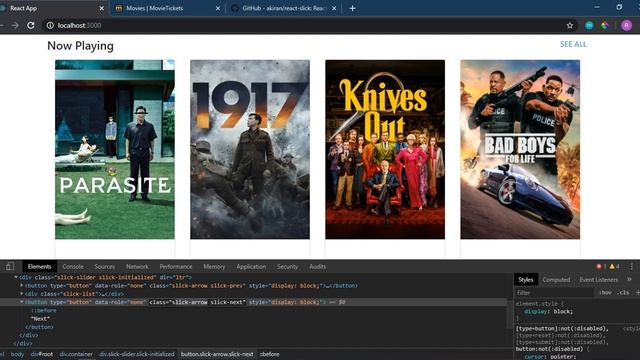Screen dimensions: 640x360
Task: Open the colorful extension icon in toolbar
Action: tap(605, 25)
